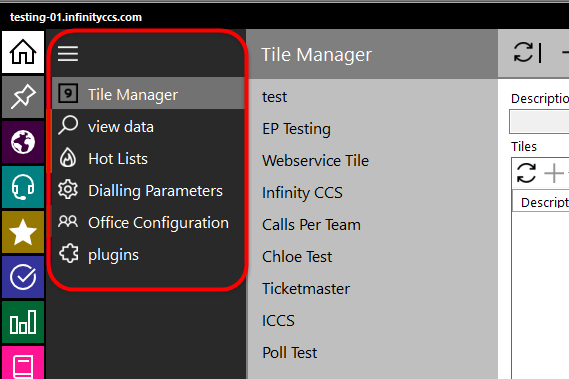Image resolution: width=569 pixels, height=379 pixels.
Task: Click the Tile Manager number icon
Action: [68, 94]
